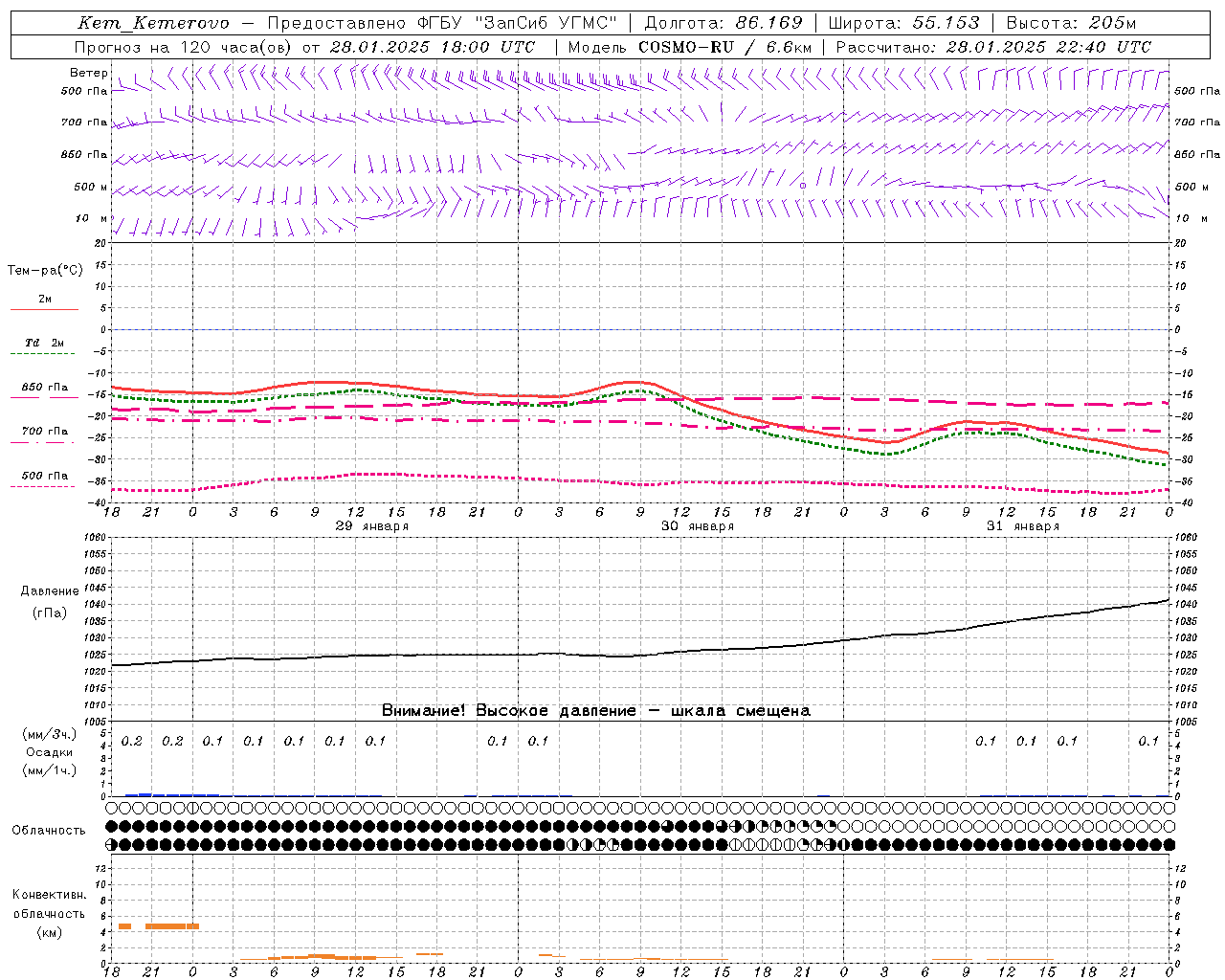Viewport: 1225px width, 980px height.
Task: Click the '31 января' date label
Action: [x=1023, y=526]
